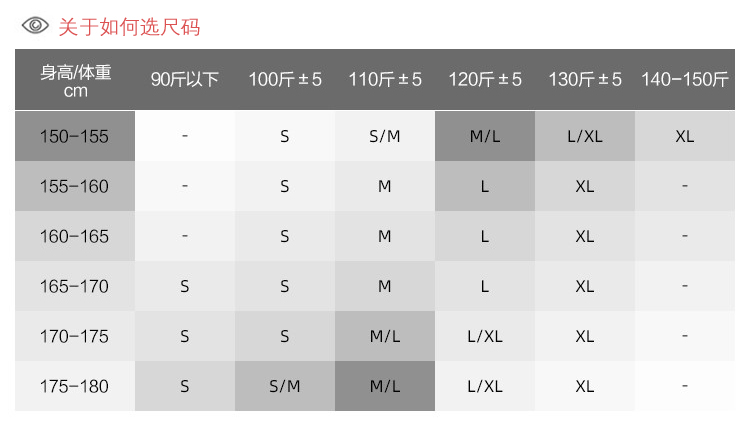Click the 150-155 height row label
This screenshot has height=435, width=750.
tap(75, 136)
